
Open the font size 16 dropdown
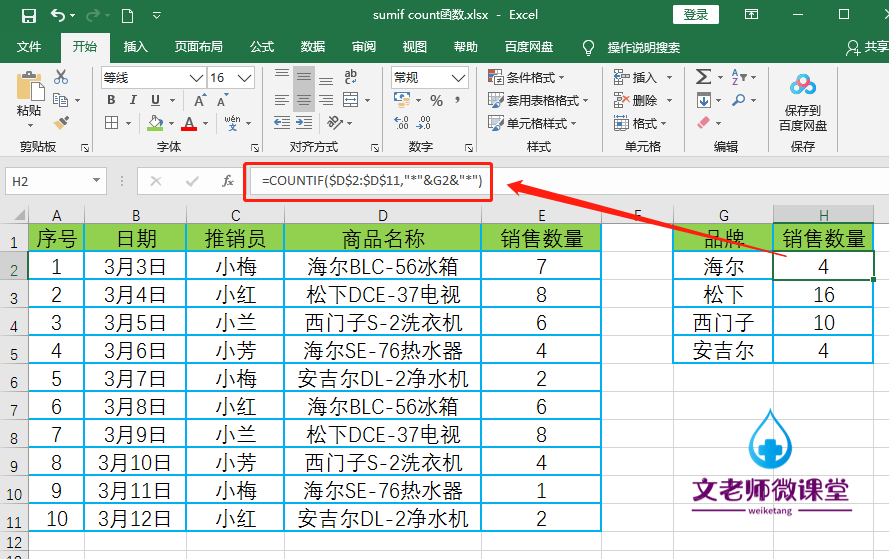244,78
